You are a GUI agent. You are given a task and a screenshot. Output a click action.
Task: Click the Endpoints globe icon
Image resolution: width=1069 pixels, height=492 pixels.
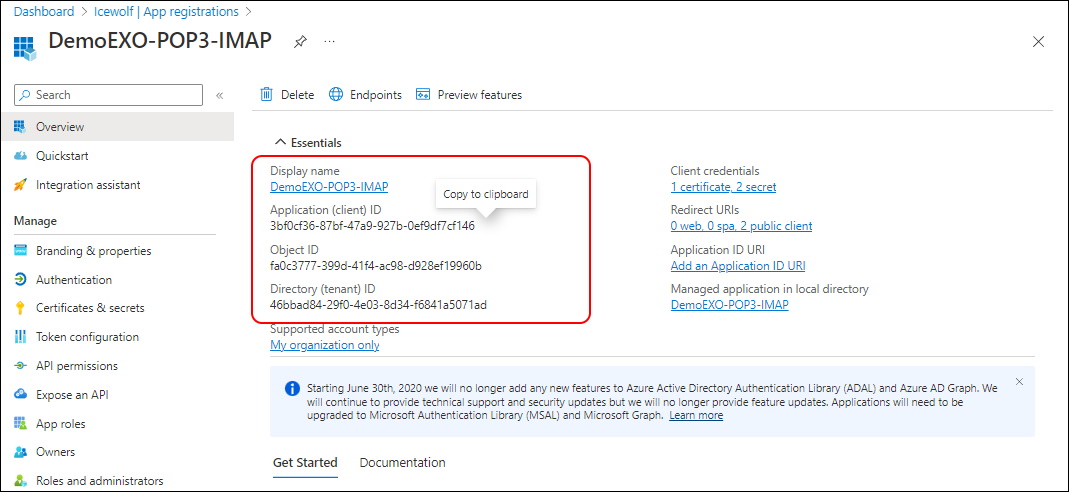click(x=335, y=95)
